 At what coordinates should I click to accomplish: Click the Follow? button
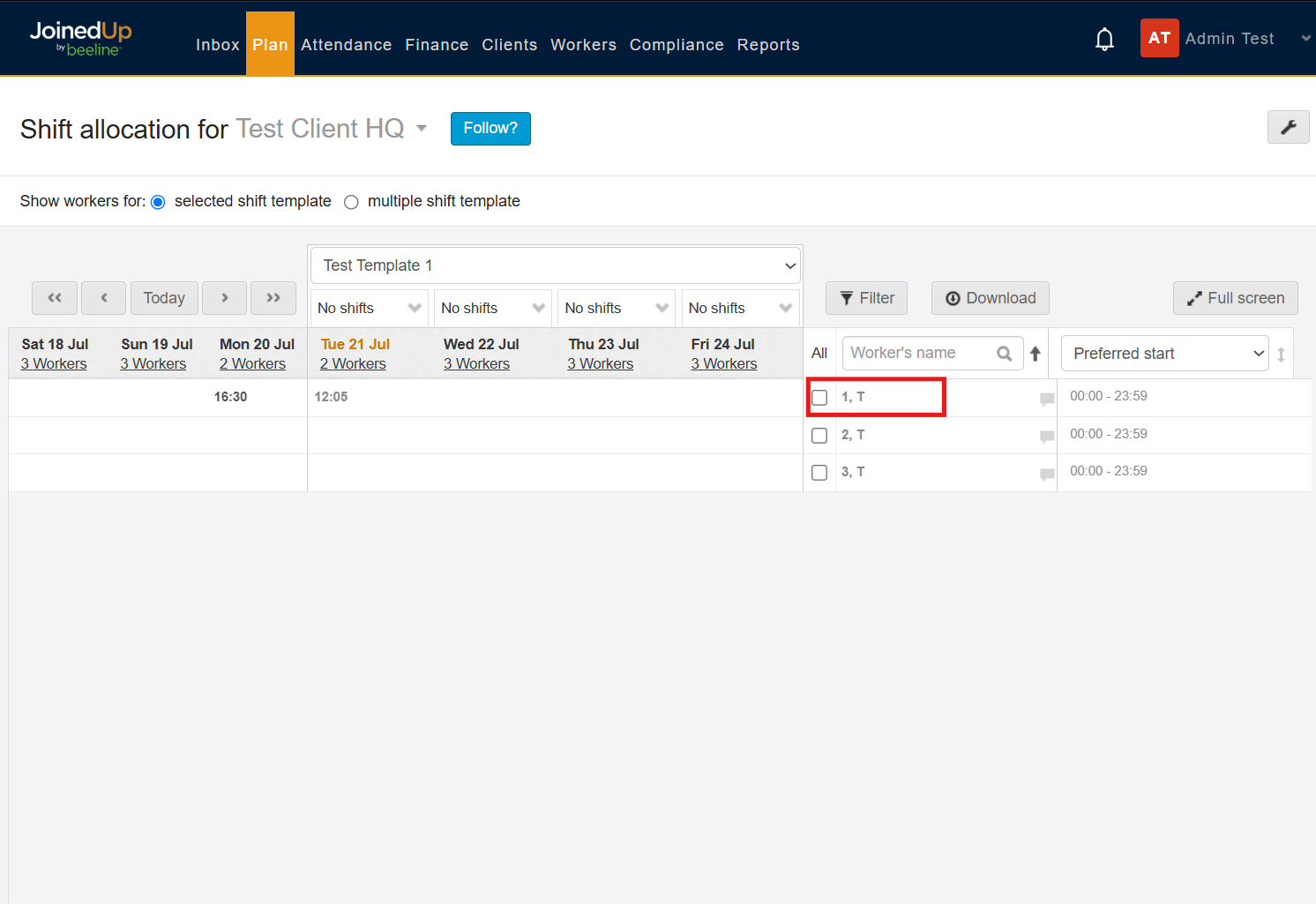[490, 129]
